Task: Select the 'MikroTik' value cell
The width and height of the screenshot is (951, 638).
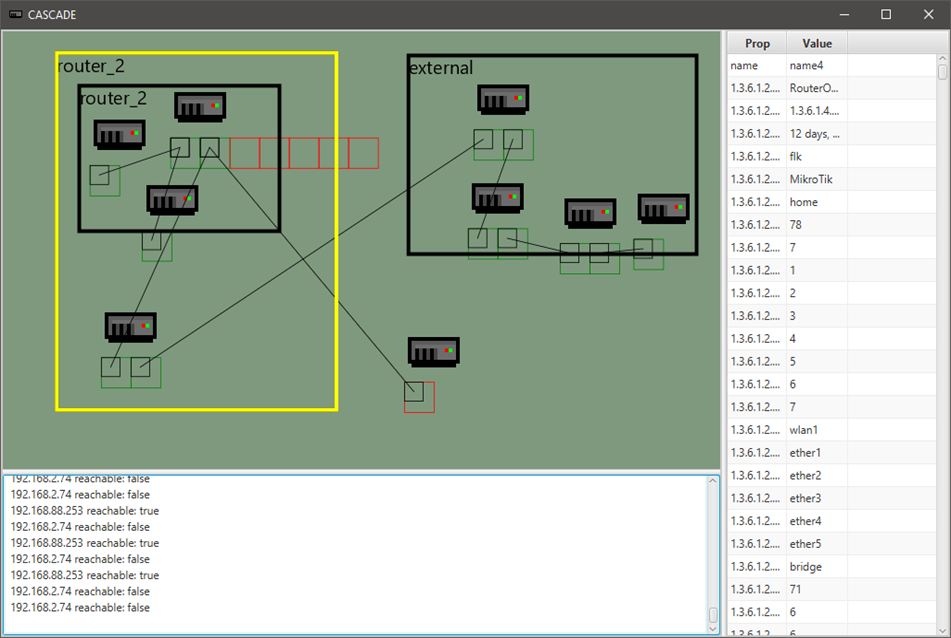Action: click(816, 180)
